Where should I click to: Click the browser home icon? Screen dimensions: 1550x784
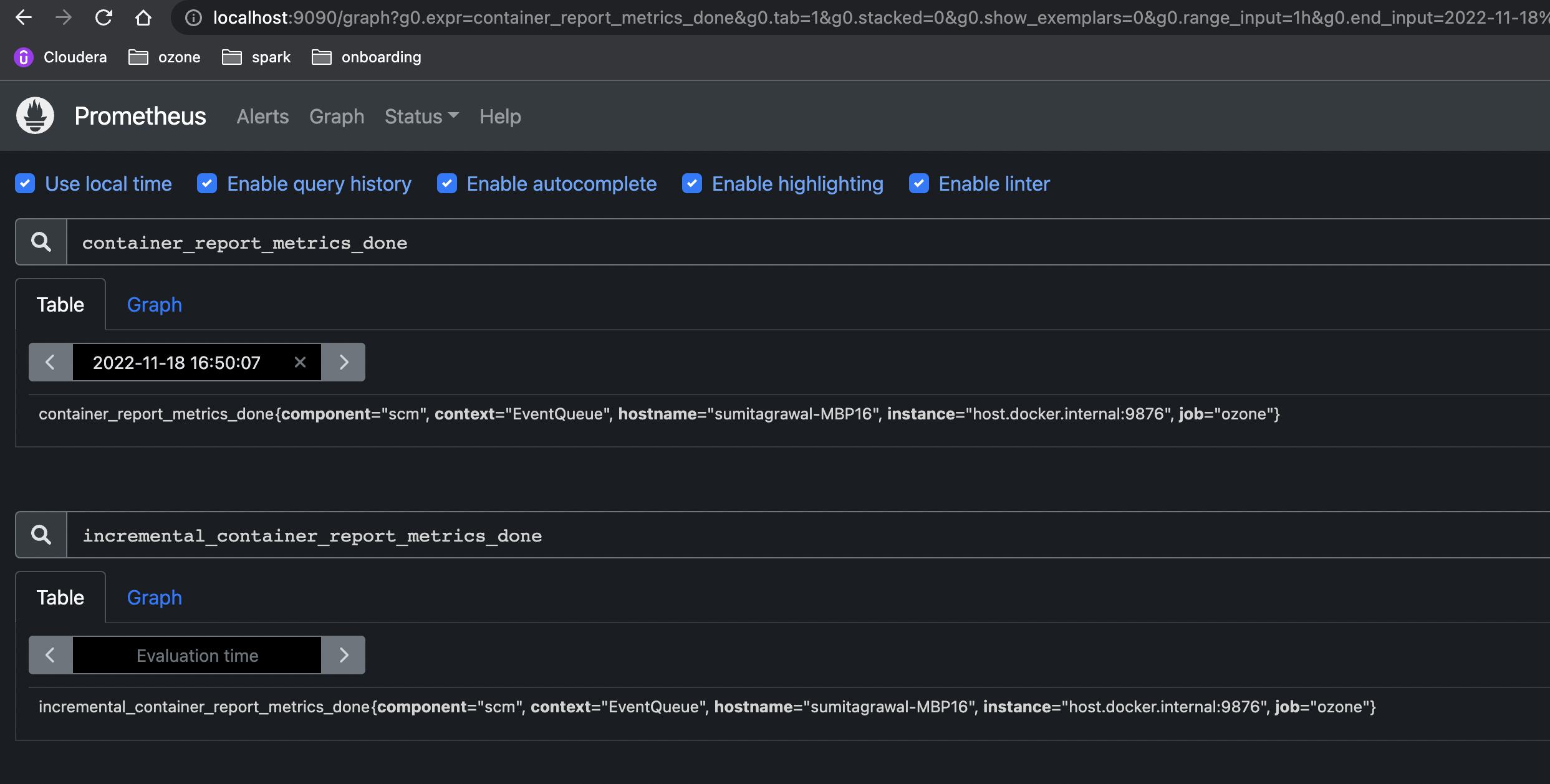143,17
